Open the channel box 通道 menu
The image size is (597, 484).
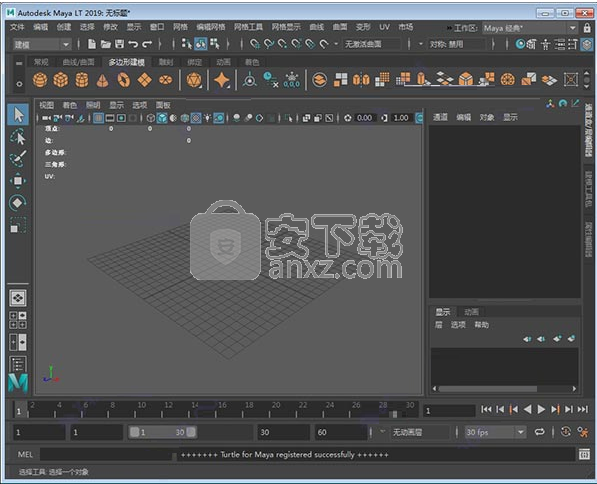[x=440, y=117]
